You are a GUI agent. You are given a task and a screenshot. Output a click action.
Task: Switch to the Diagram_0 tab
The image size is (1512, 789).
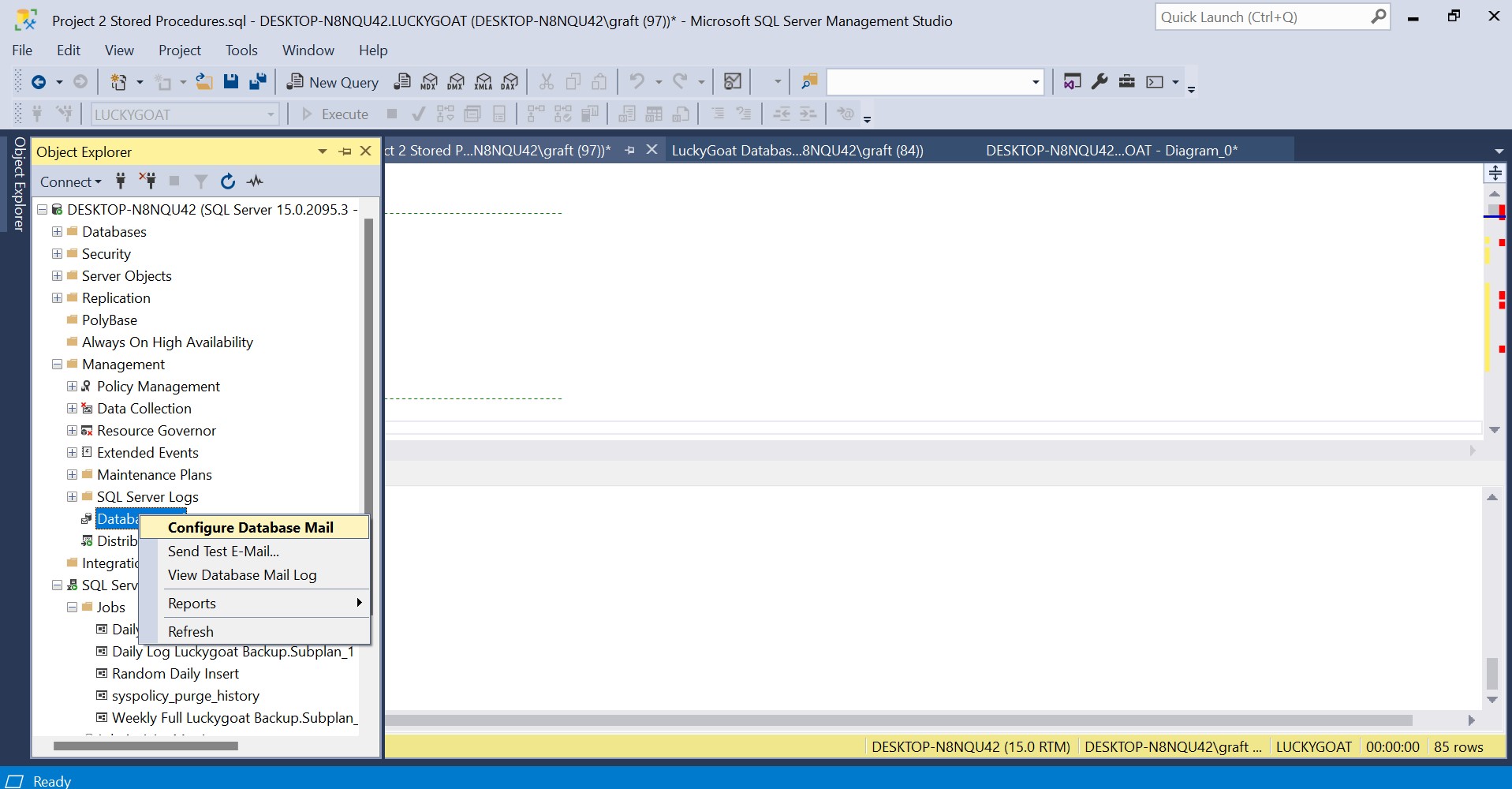click(1111, 151)
